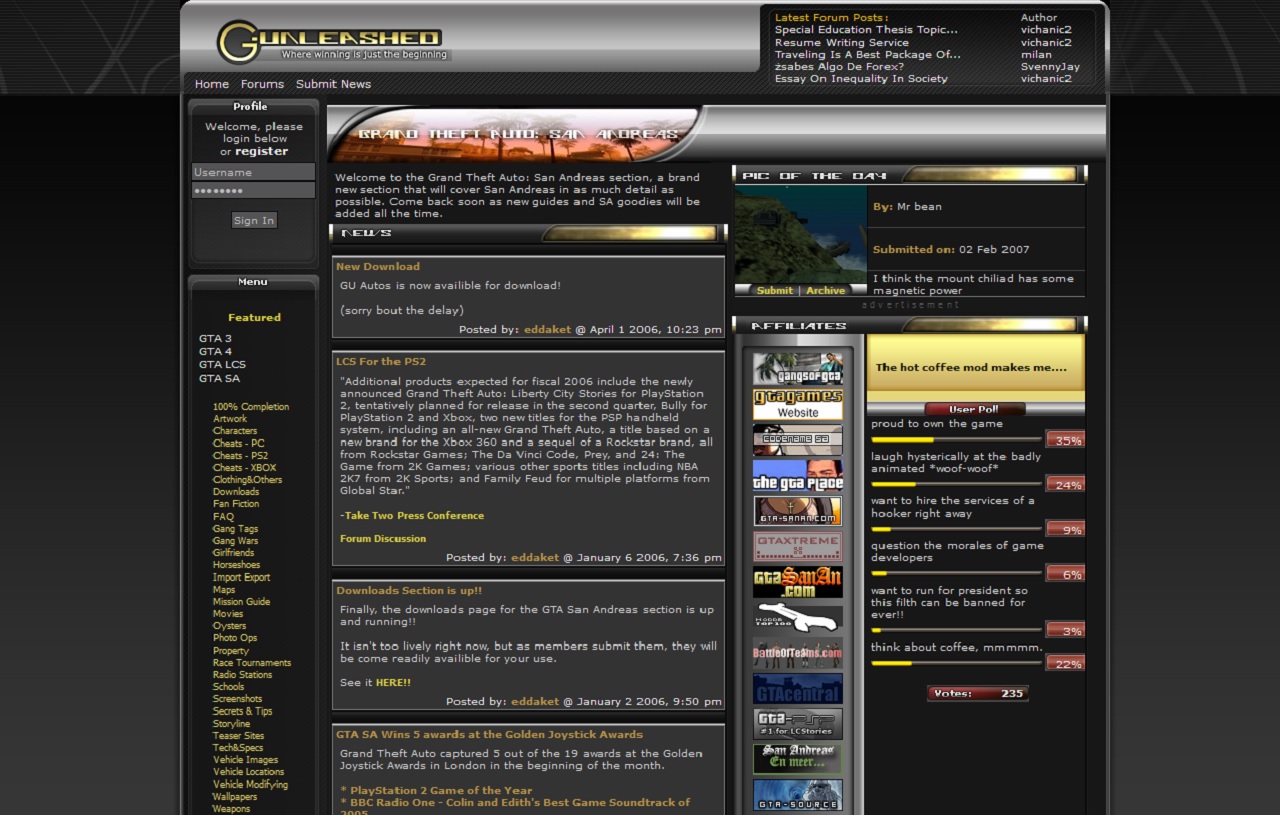Go to the Home menu
1280x815 pixels.
(x=212, y=84)
